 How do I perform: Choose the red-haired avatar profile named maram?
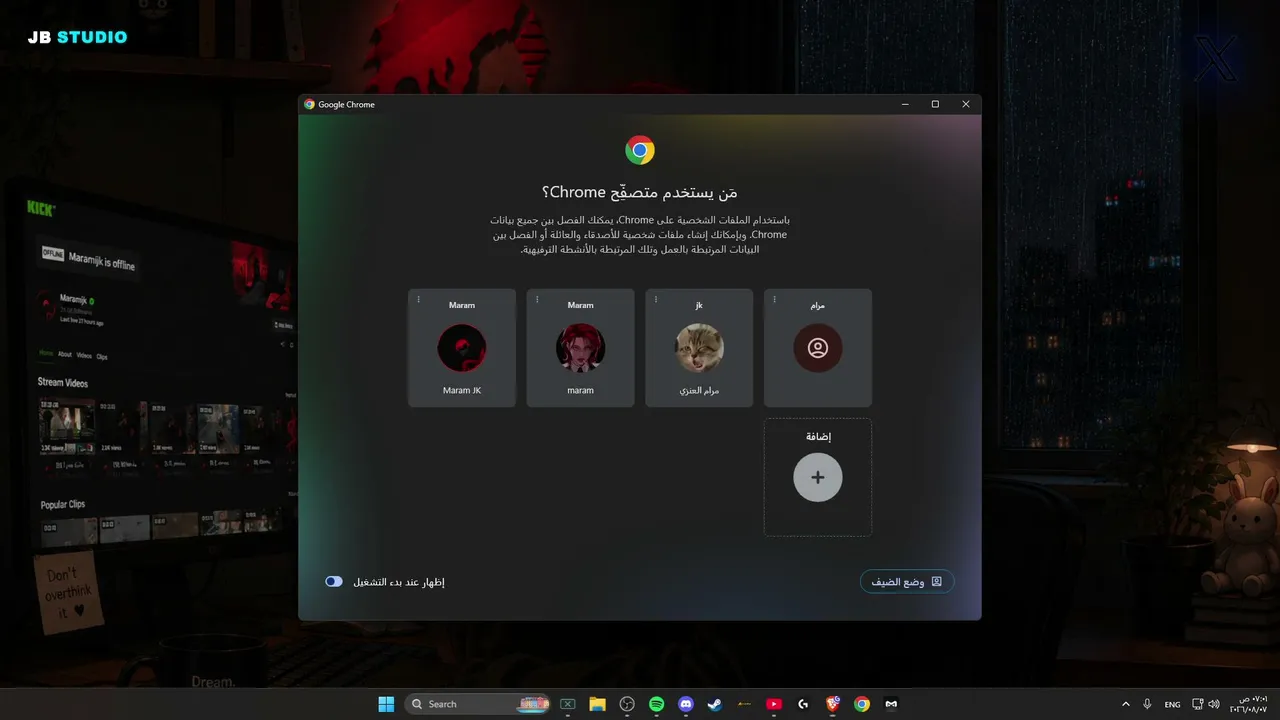tap(580, 348)
